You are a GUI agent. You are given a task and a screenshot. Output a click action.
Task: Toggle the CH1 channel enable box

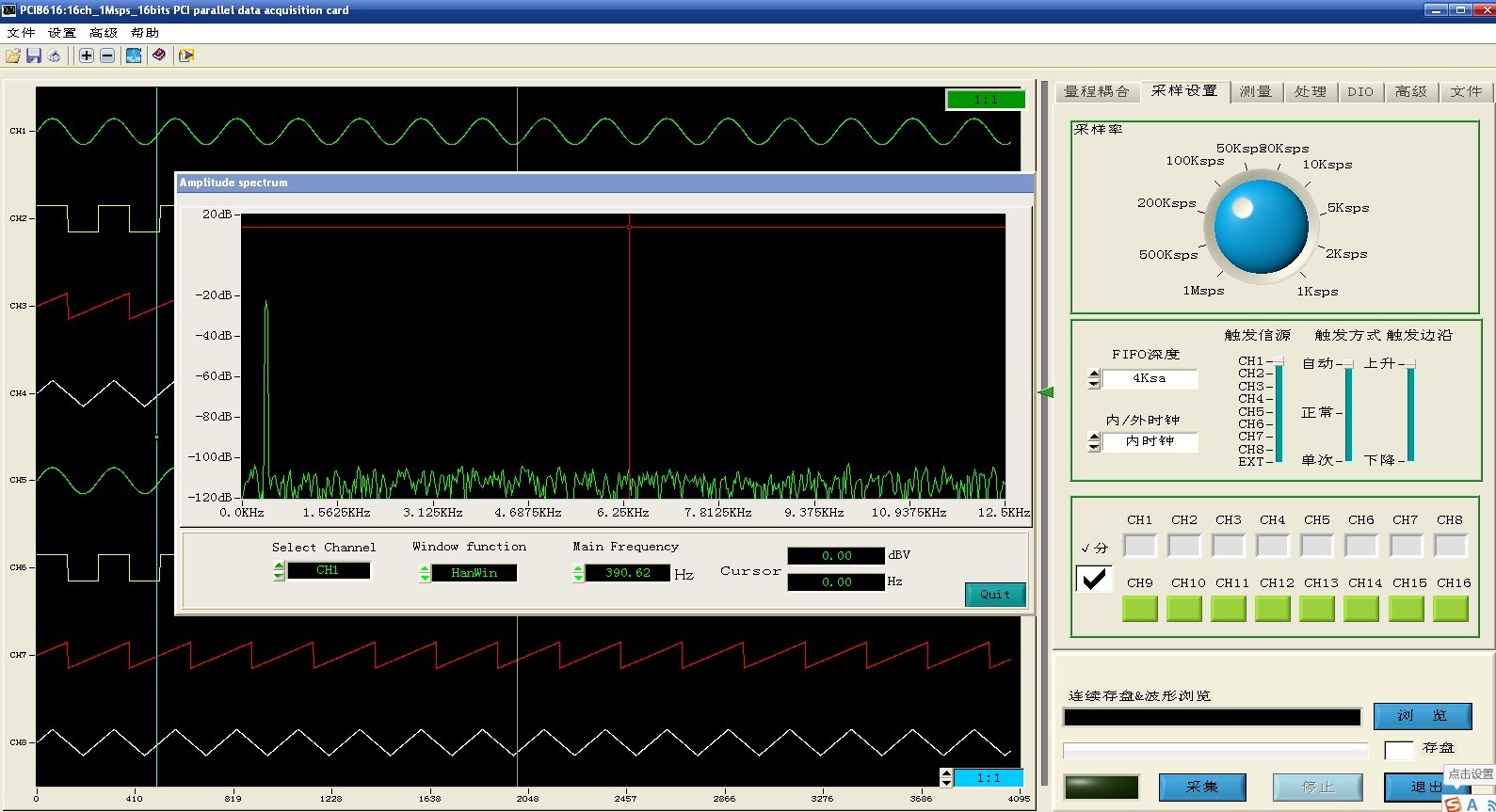tap(1139, 546)
